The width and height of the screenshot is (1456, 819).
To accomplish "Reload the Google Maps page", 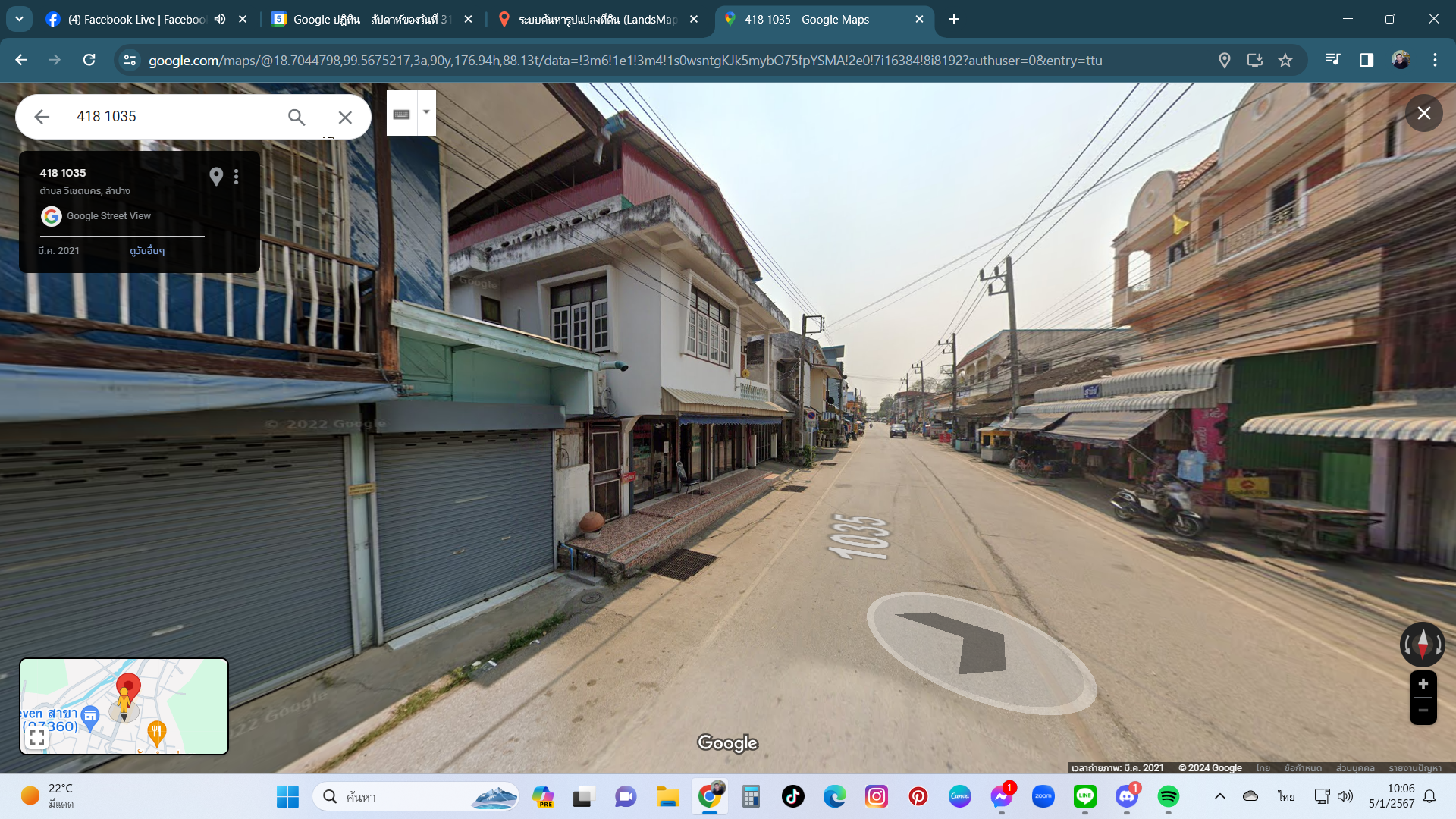I will click(x=89, y=60).
